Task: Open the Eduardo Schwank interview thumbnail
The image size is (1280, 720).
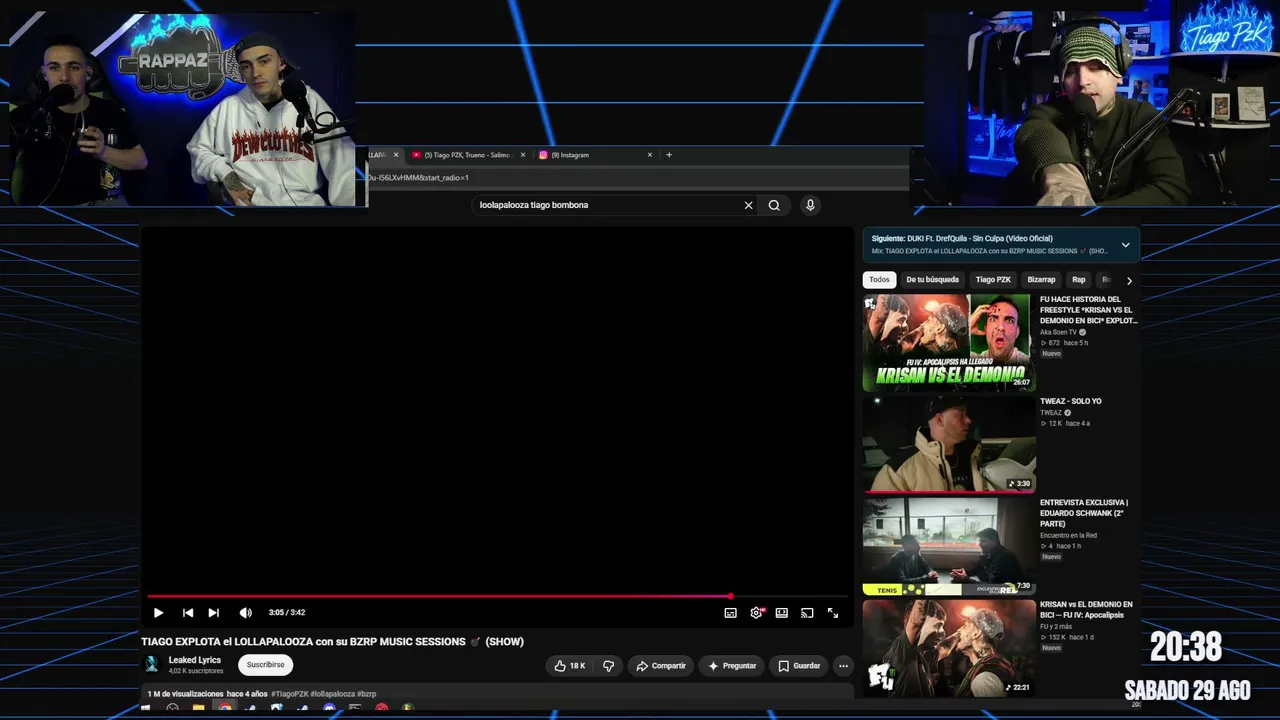Action: tap(948, 546)
